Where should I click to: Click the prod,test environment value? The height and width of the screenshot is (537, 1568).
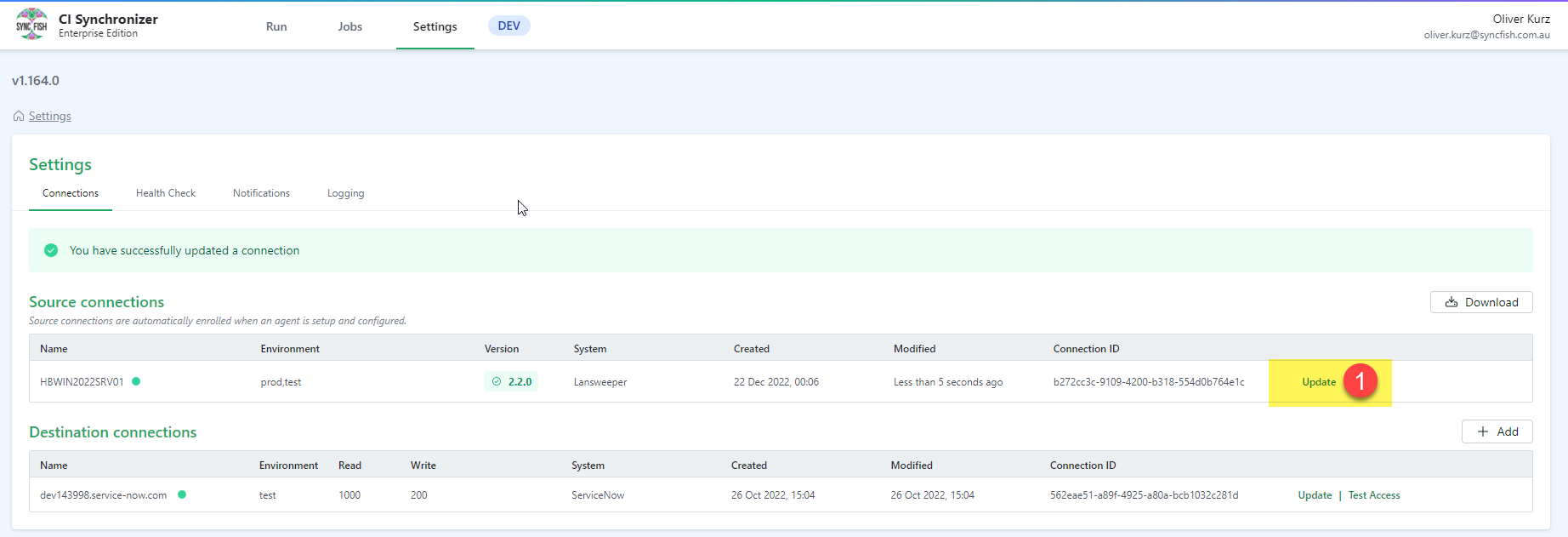pos(281,382)
